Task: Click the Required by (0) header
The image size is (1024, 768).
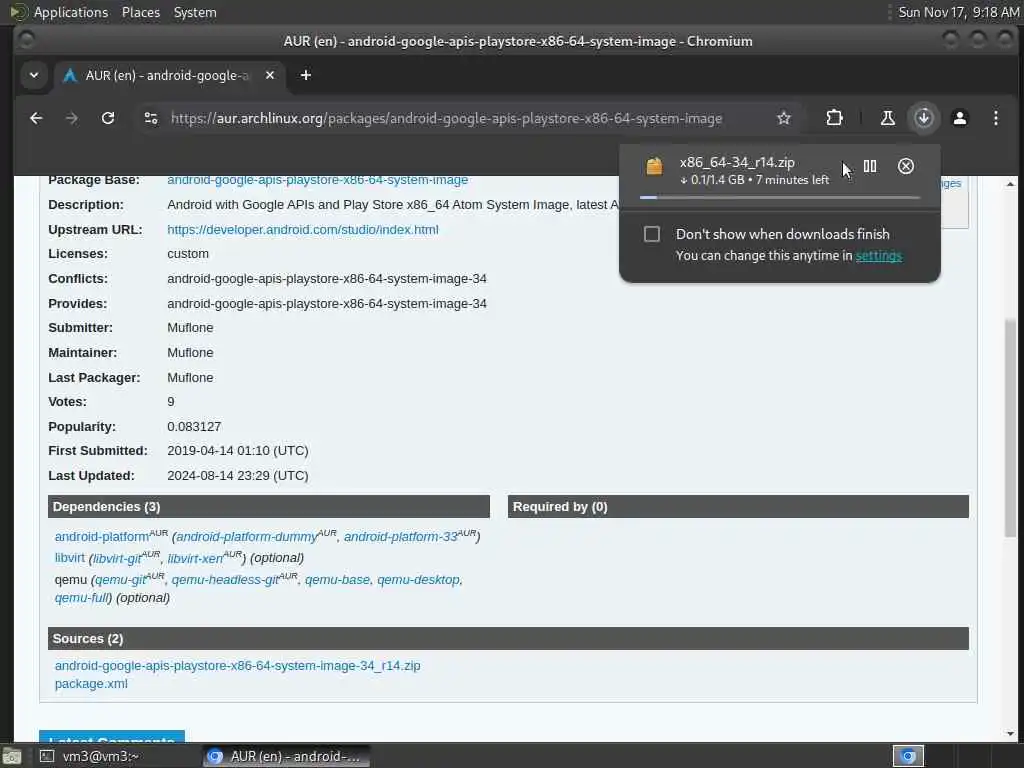Action: 738,507
